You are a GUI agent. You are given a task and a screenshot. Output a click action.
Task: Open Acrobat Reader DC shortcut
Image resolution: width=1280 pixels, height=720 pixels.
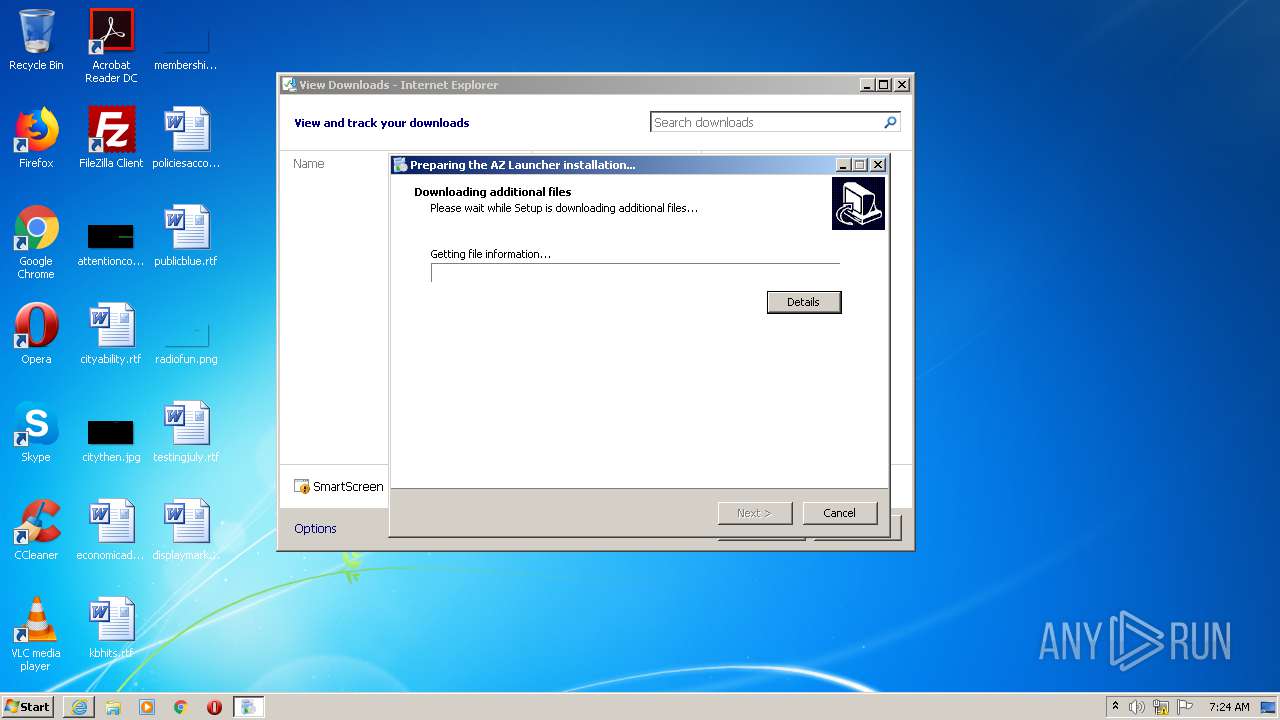pyautogui.click(x=111, y=46)
